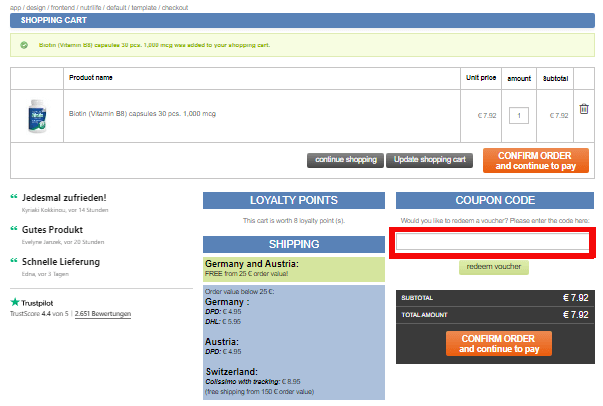Click the coupon code input field
Screen dimensions: 603x406
493,241
